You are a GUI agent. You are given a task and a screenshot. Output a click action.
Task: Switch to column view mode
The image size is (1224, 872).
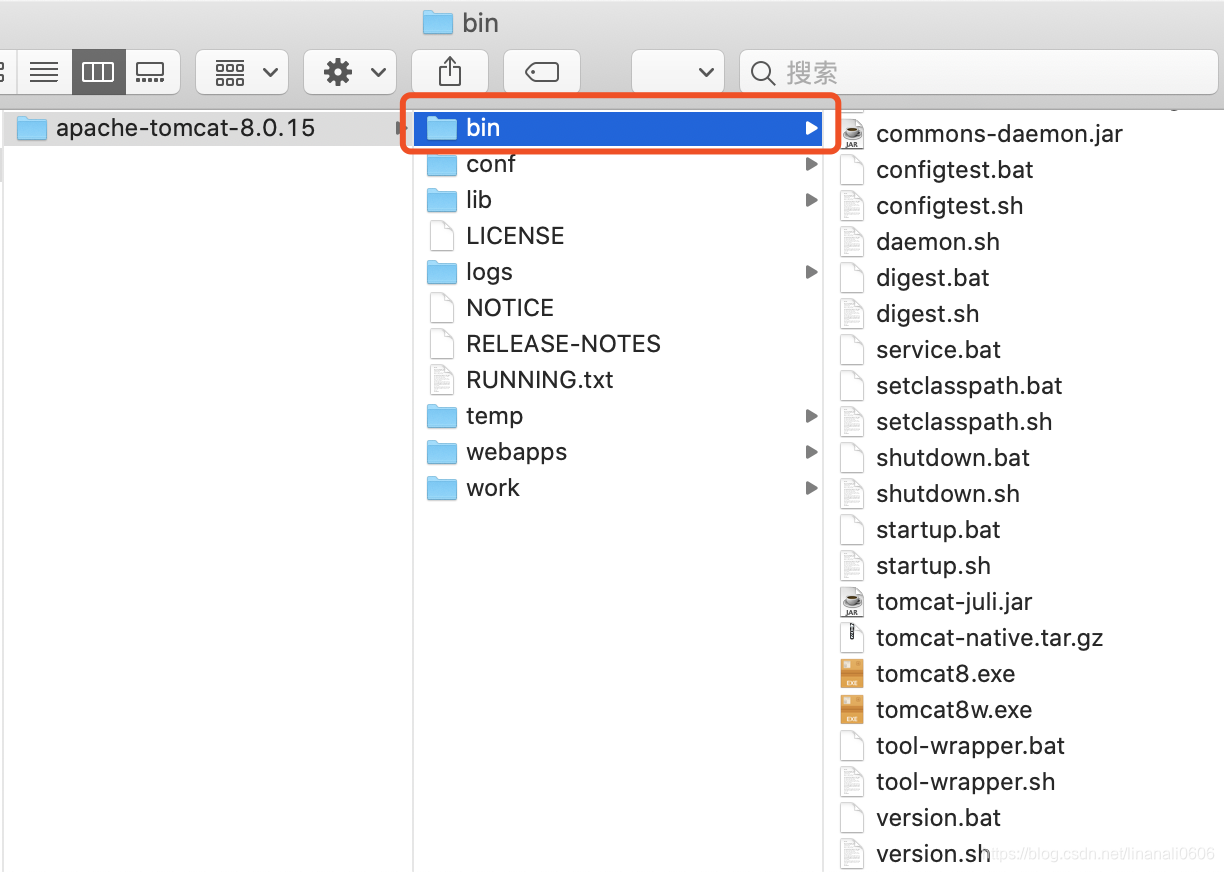coord(98,72)
